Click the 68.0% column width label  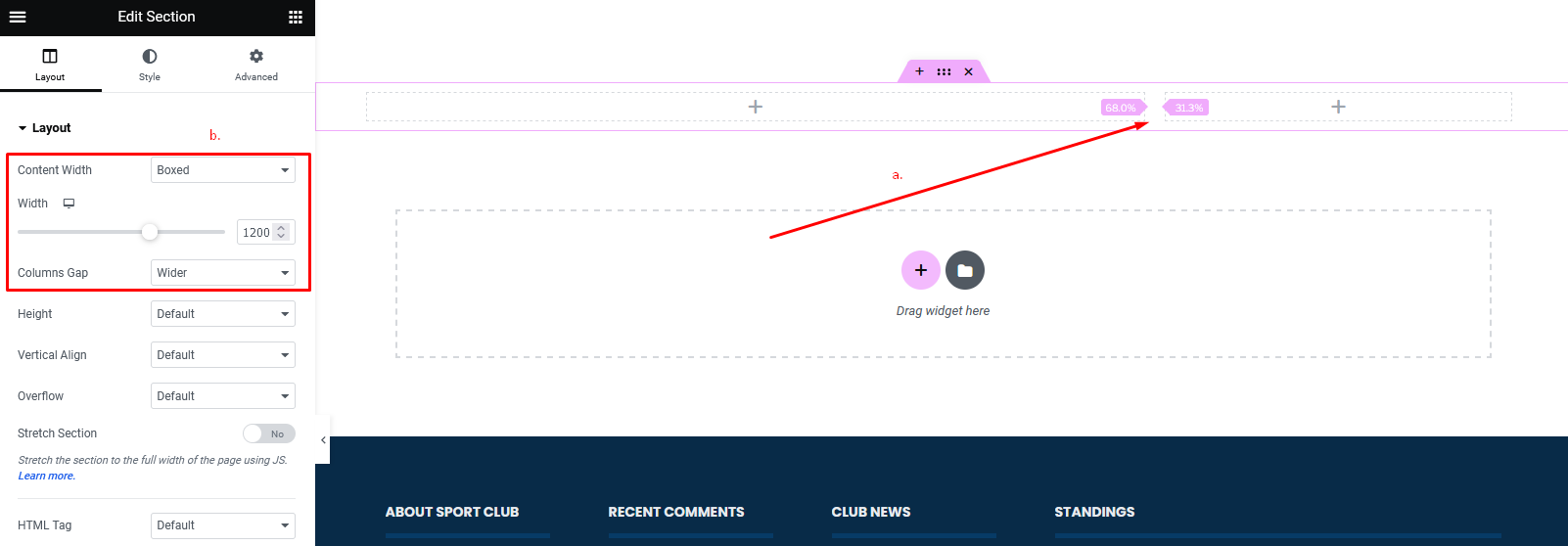pos(1122,108)
